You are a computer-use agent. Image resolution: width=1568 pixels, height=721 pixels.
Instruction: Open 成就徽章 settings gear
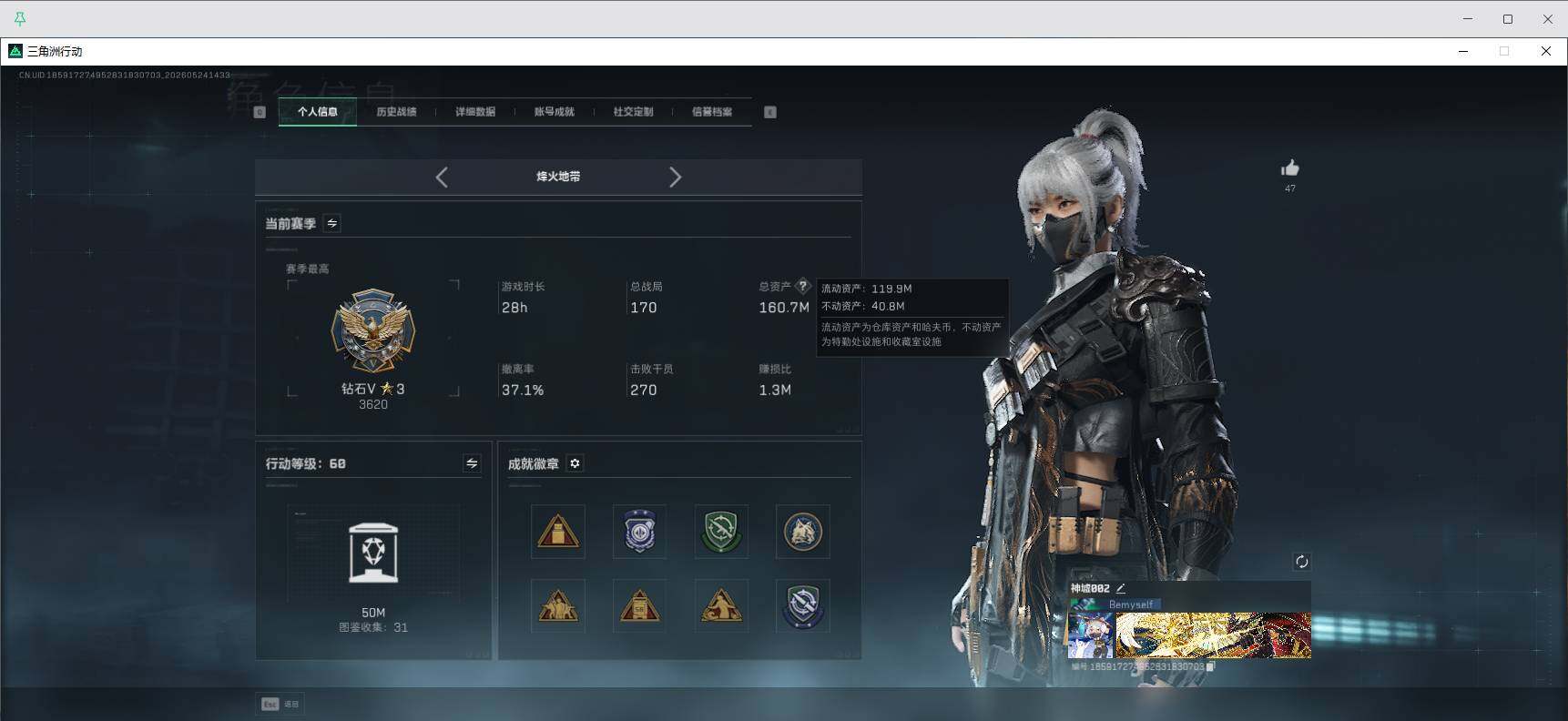[575, 463]
